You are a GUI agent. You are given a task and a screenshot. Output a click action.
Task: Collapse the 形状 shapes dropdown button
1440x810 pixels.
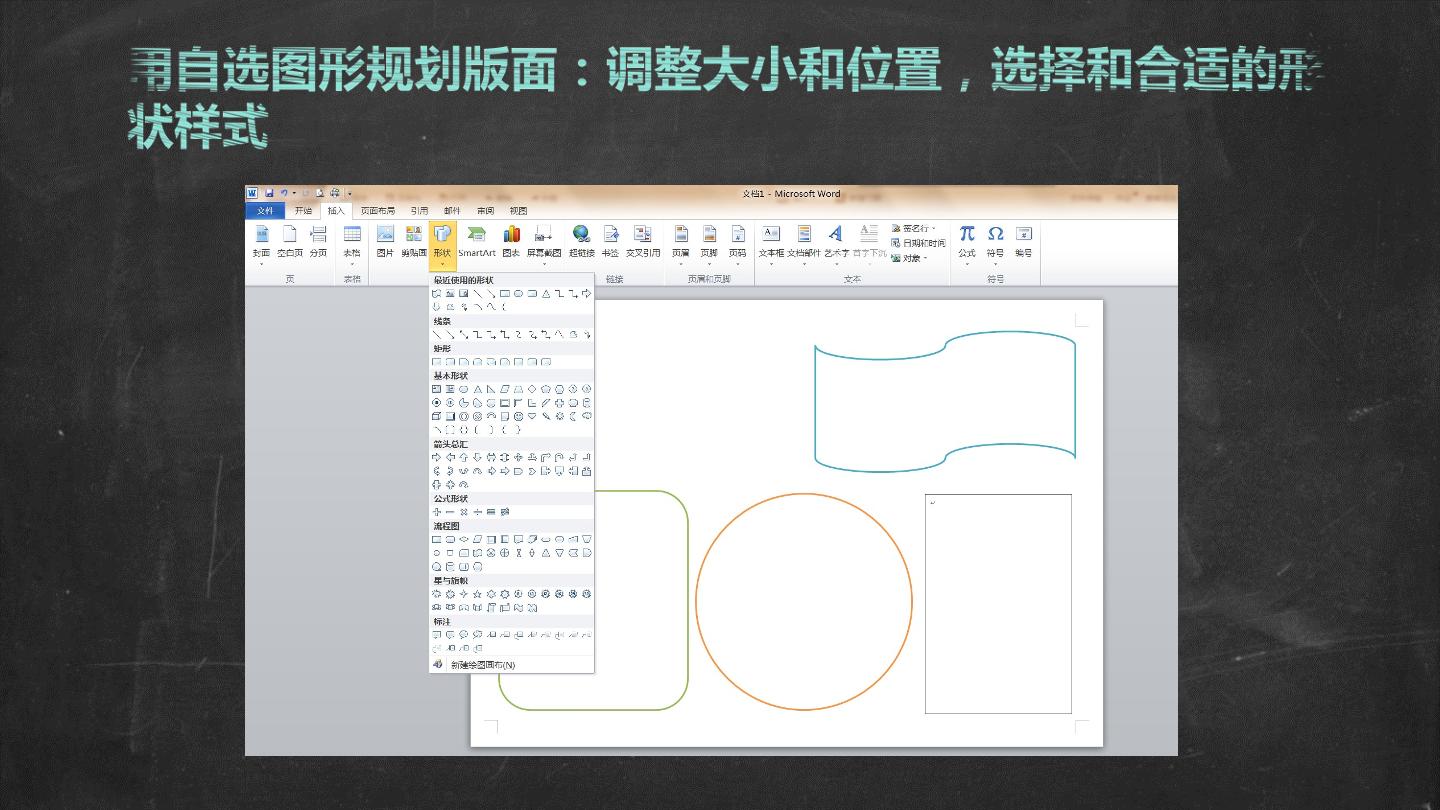tap(442, 245)
